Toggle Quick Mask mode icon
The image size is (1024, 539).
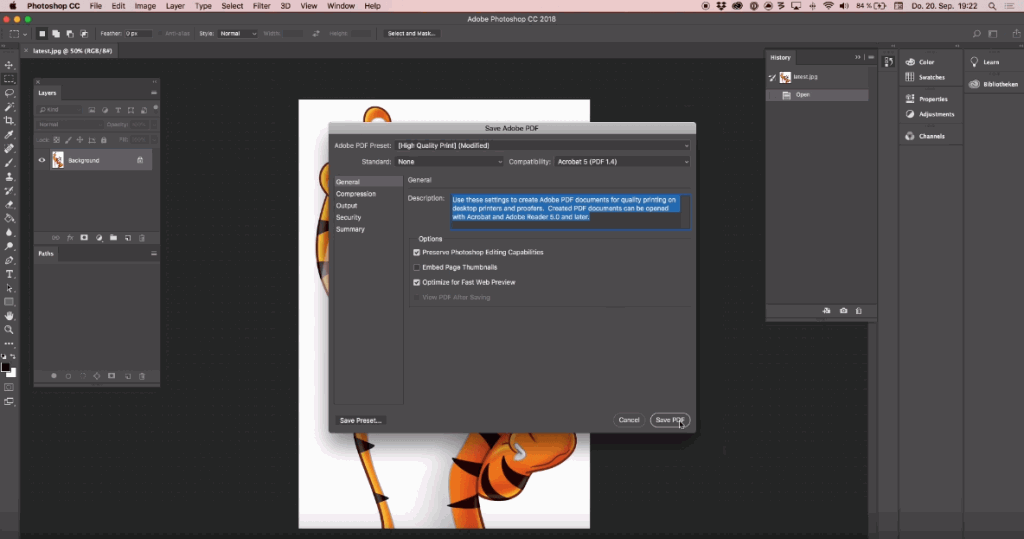point(9,387)
